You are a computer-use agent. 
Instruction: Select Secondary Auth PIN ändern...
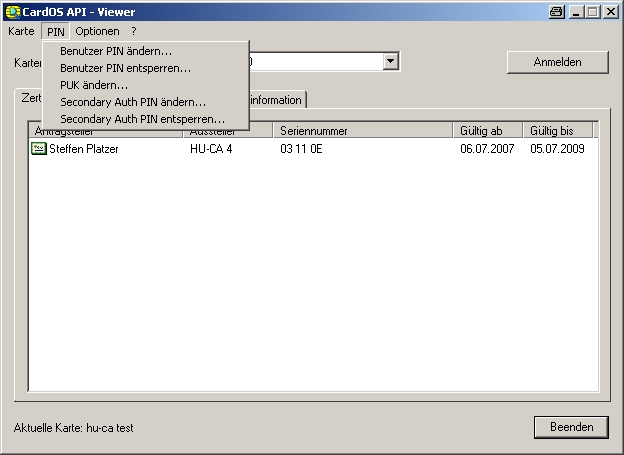point(133,102)
